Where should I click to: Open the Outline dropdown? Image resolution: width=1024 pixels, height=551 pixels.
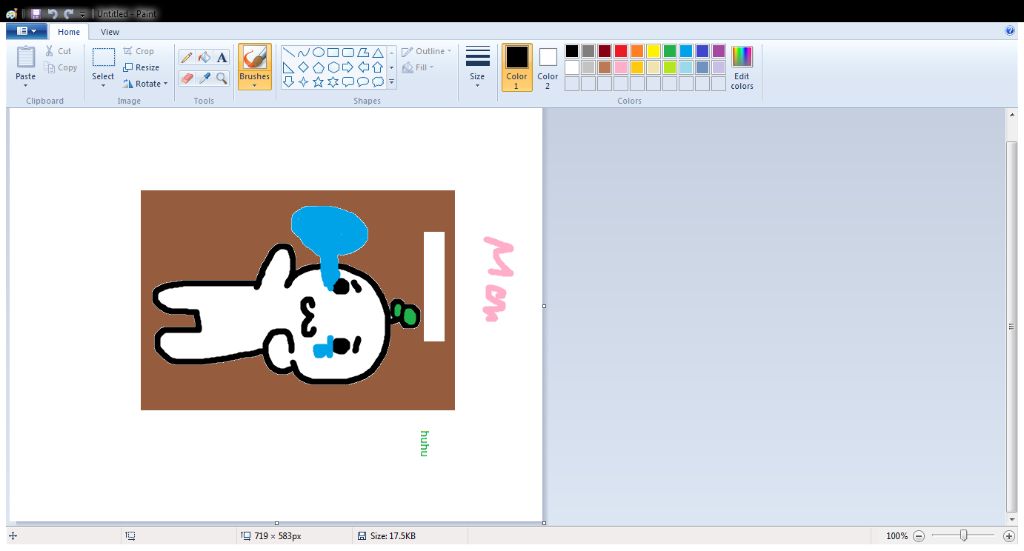click(426, 51)
